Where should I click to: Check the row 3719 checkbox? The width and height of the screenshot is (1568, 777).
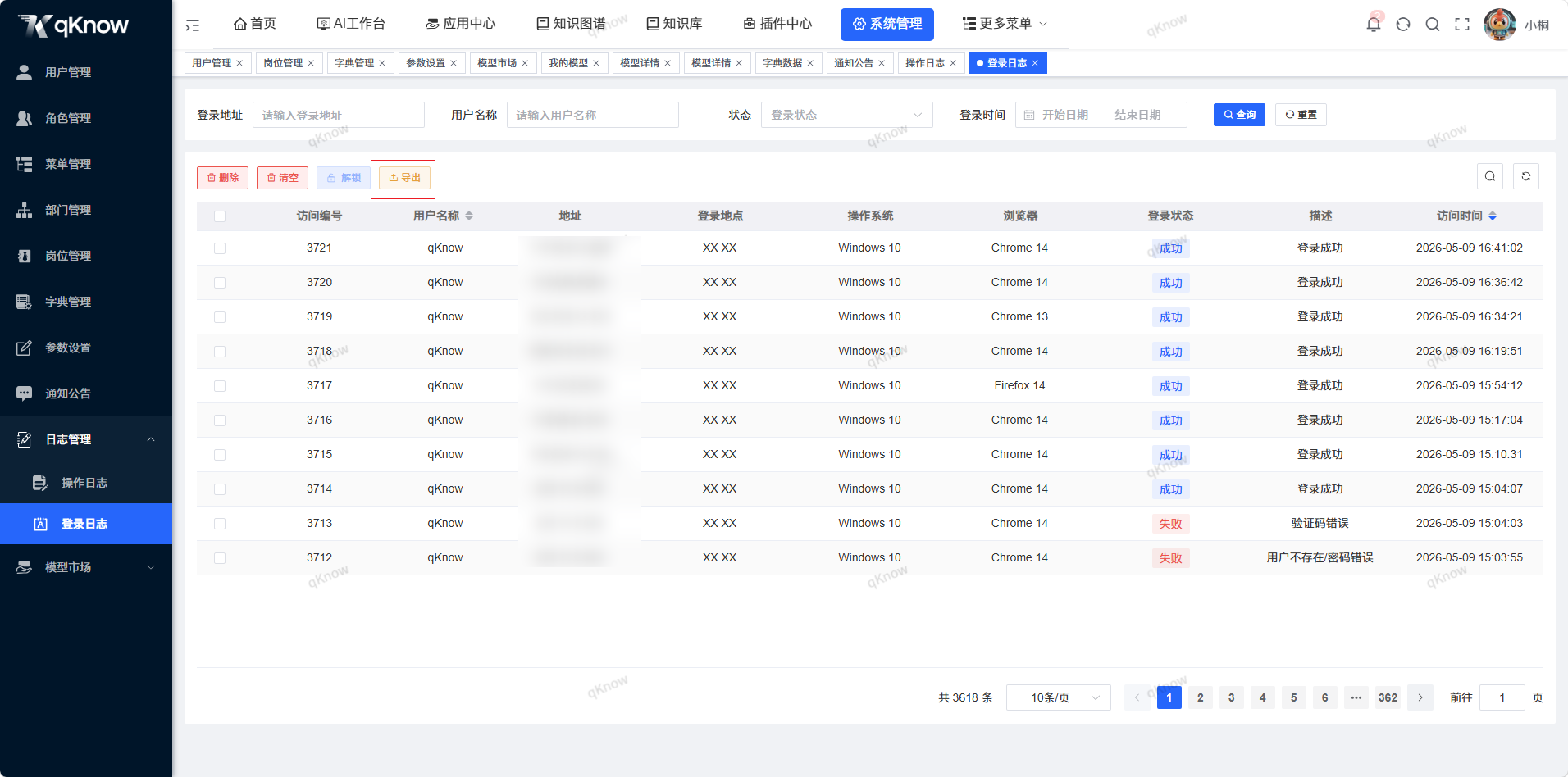click(220, 317)
